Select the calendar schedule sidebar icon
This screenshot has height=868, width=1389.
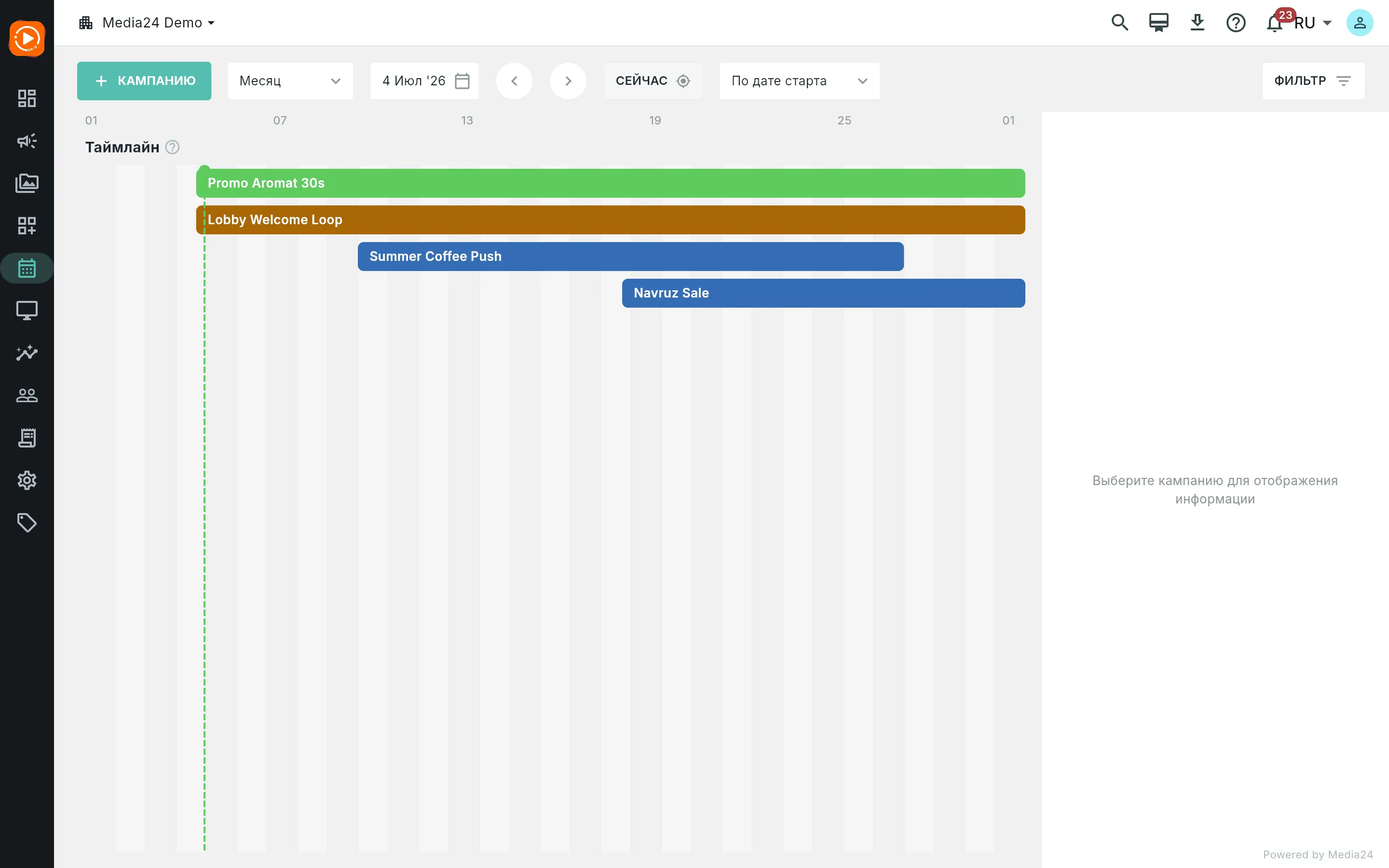[x=27, y=268]
